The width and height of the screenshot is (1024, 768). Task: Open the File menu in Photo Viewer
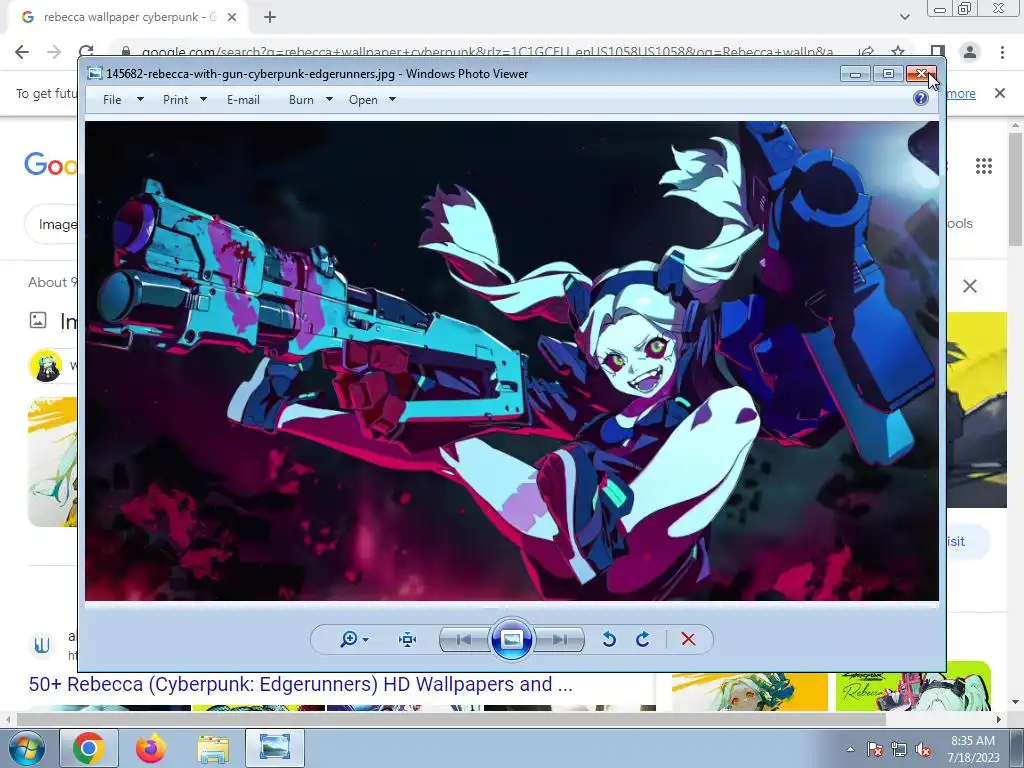(x=112, y=100)
